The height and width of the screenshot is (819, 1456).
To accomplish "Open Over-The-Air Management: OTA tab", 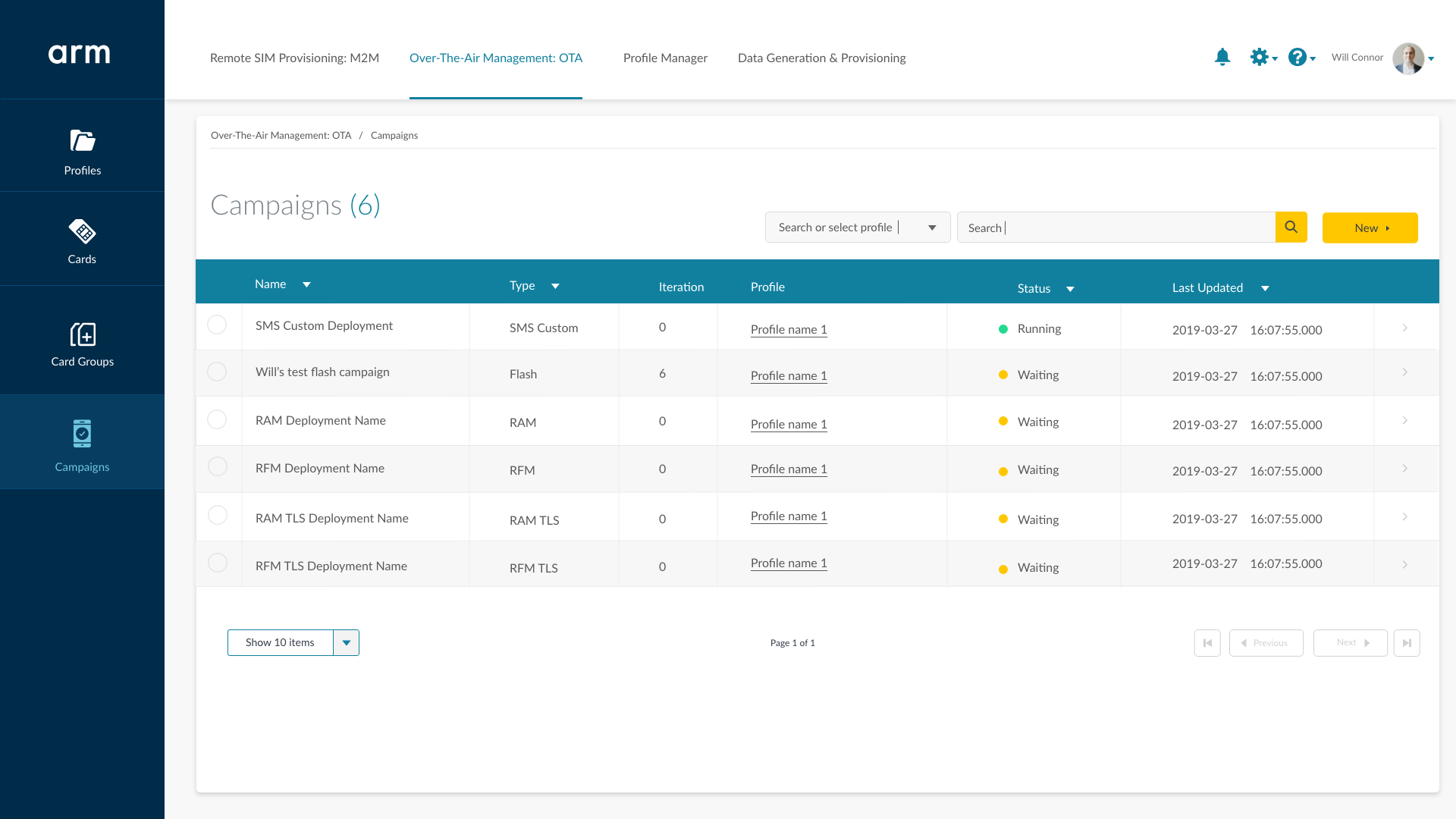I will point(496,58).
